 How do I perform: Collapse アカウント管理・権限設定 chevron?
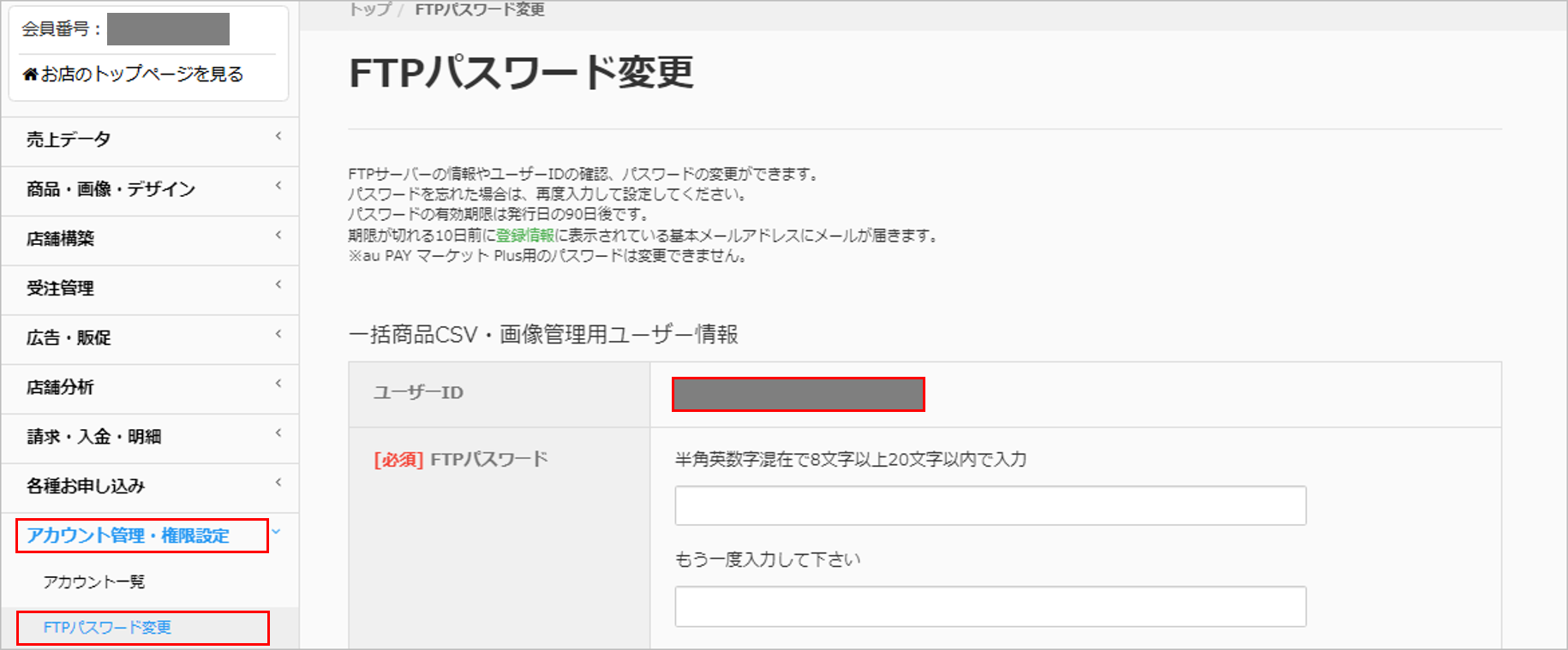click(277, 532)
